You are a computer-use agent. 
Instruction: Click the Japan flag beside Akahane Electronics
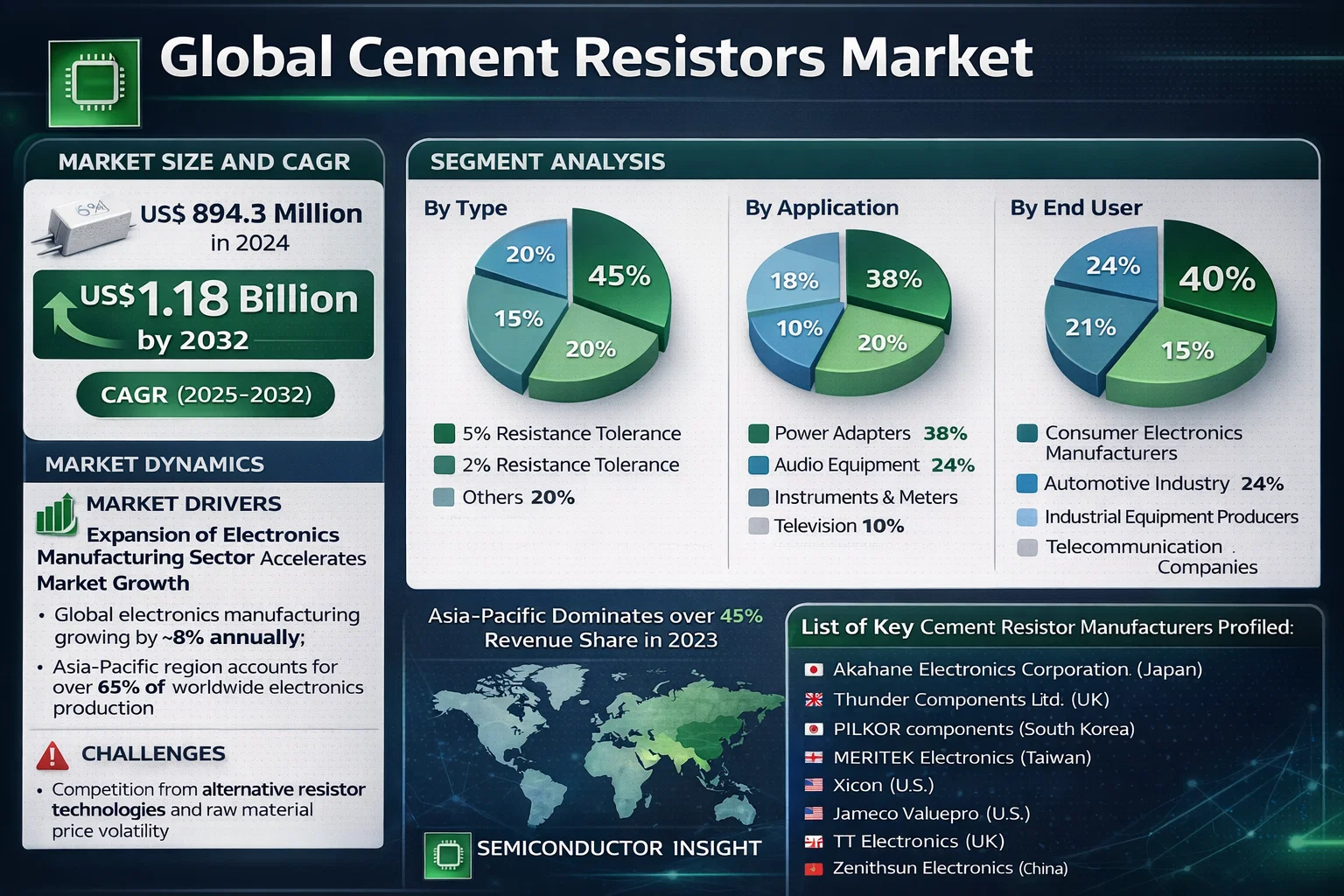813,670
